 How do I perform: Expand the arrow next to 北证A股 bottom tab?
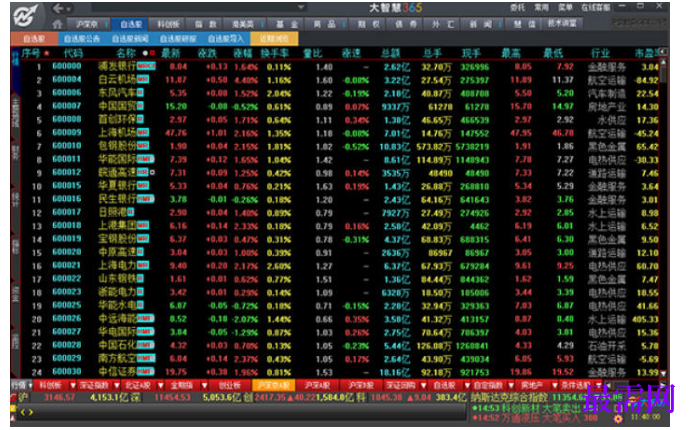[x=160, y=386]
